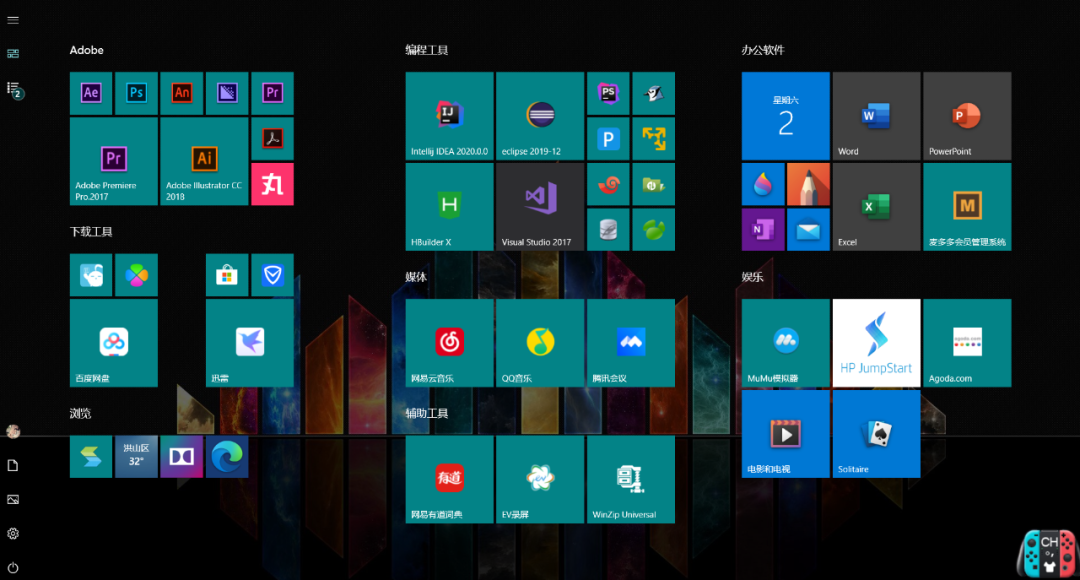Screen dimensions: 1080x580
Task: Open the orange arrows VMware tile
Action: click(654, 138)
